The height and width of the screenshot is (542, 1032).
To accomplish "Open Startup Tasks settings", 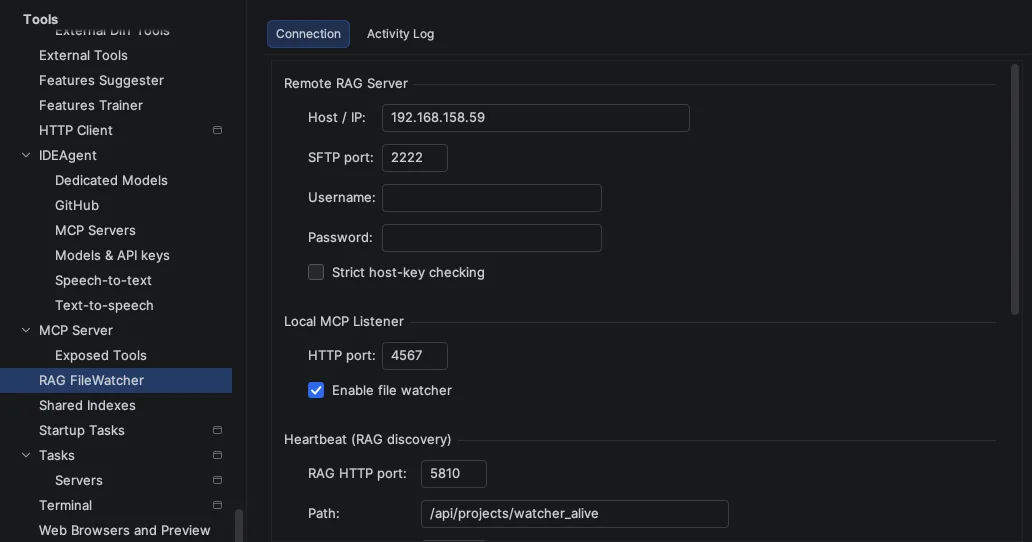I will click(82, 430).
